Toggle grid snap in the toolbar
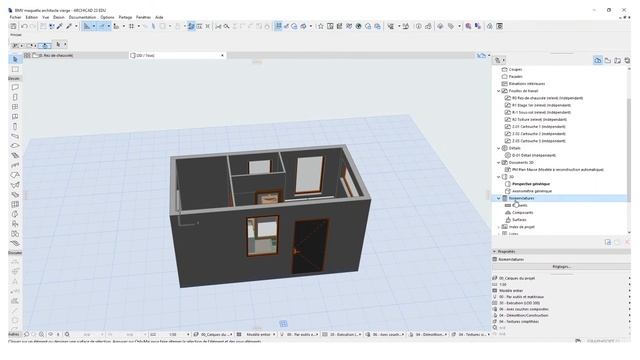The width and height of the screenshot is (640, 360). [x=131, y=26]
